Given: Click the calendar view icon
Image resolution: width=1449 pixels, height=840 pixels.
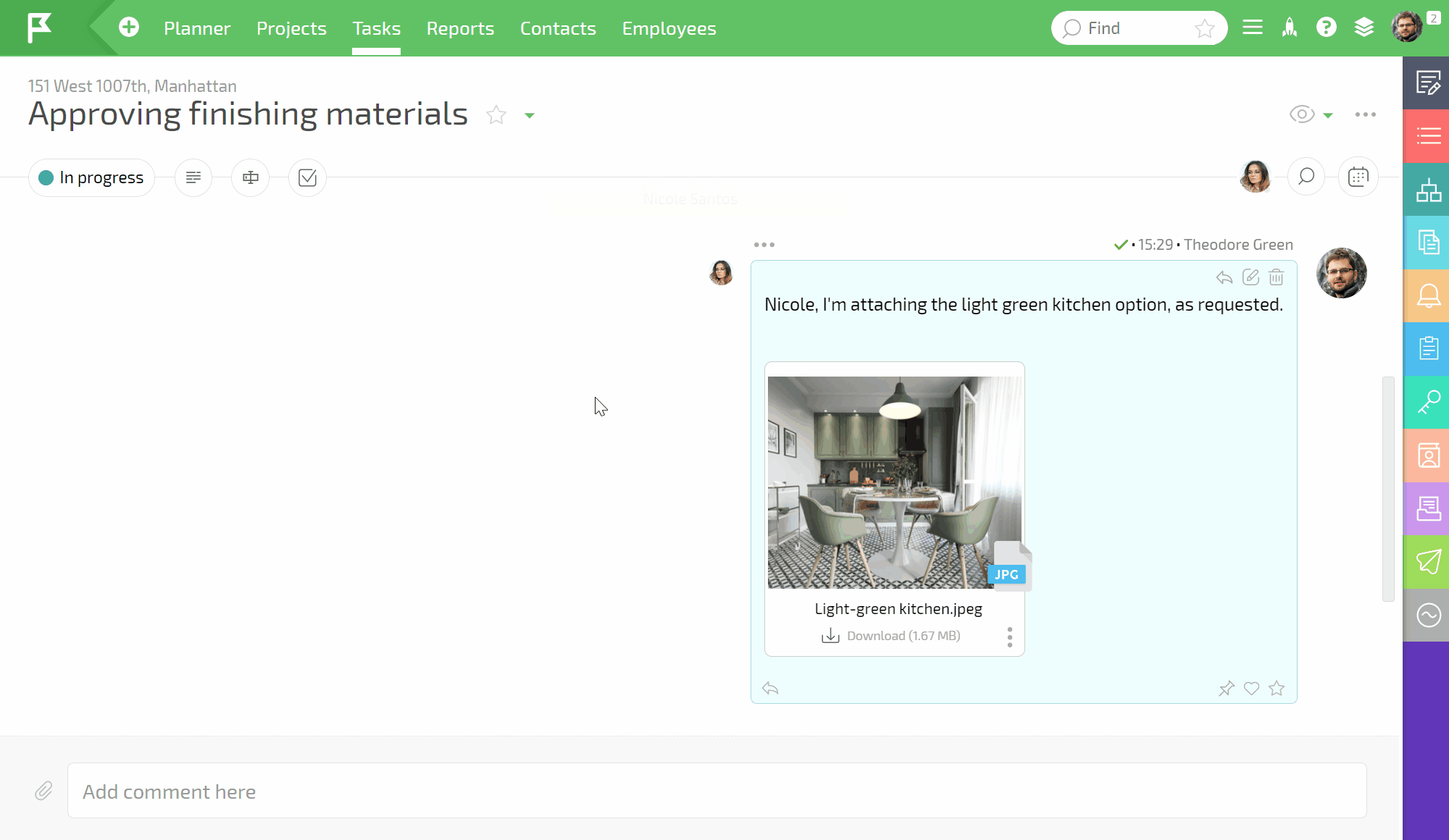Looking at the screenshot, I should click(x=1358, y=177).
